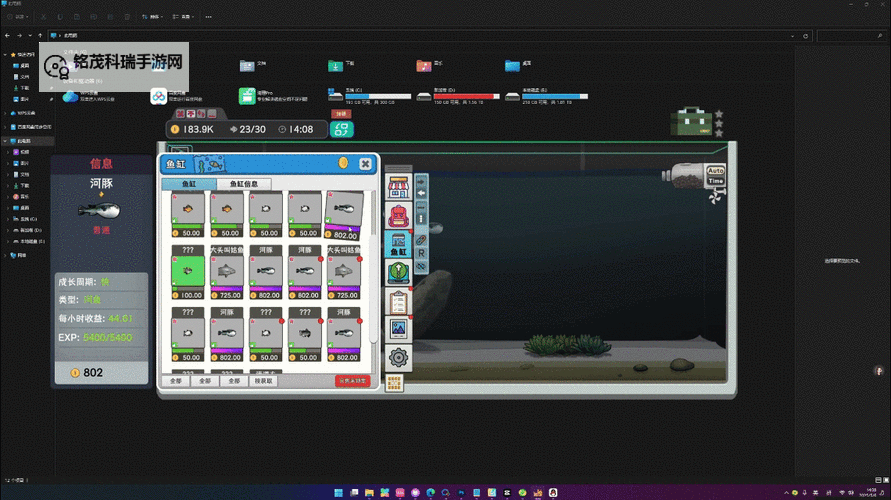The image size is (891, 500).
Task: Open the picture gallery icon in sidebar
Action: pyautogui.click(x=398, y=328)
